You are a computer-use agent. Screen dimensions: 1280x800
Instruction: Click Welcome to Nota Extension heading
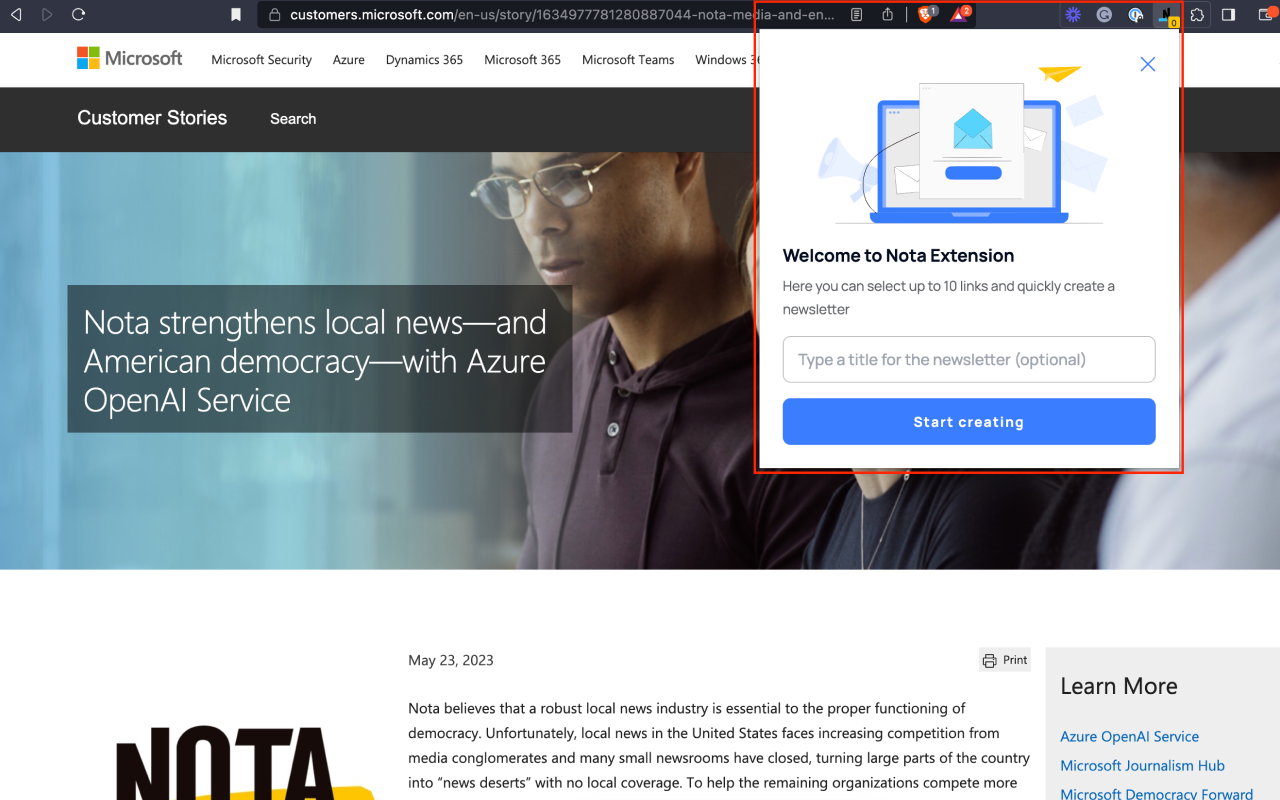(899, 256)
